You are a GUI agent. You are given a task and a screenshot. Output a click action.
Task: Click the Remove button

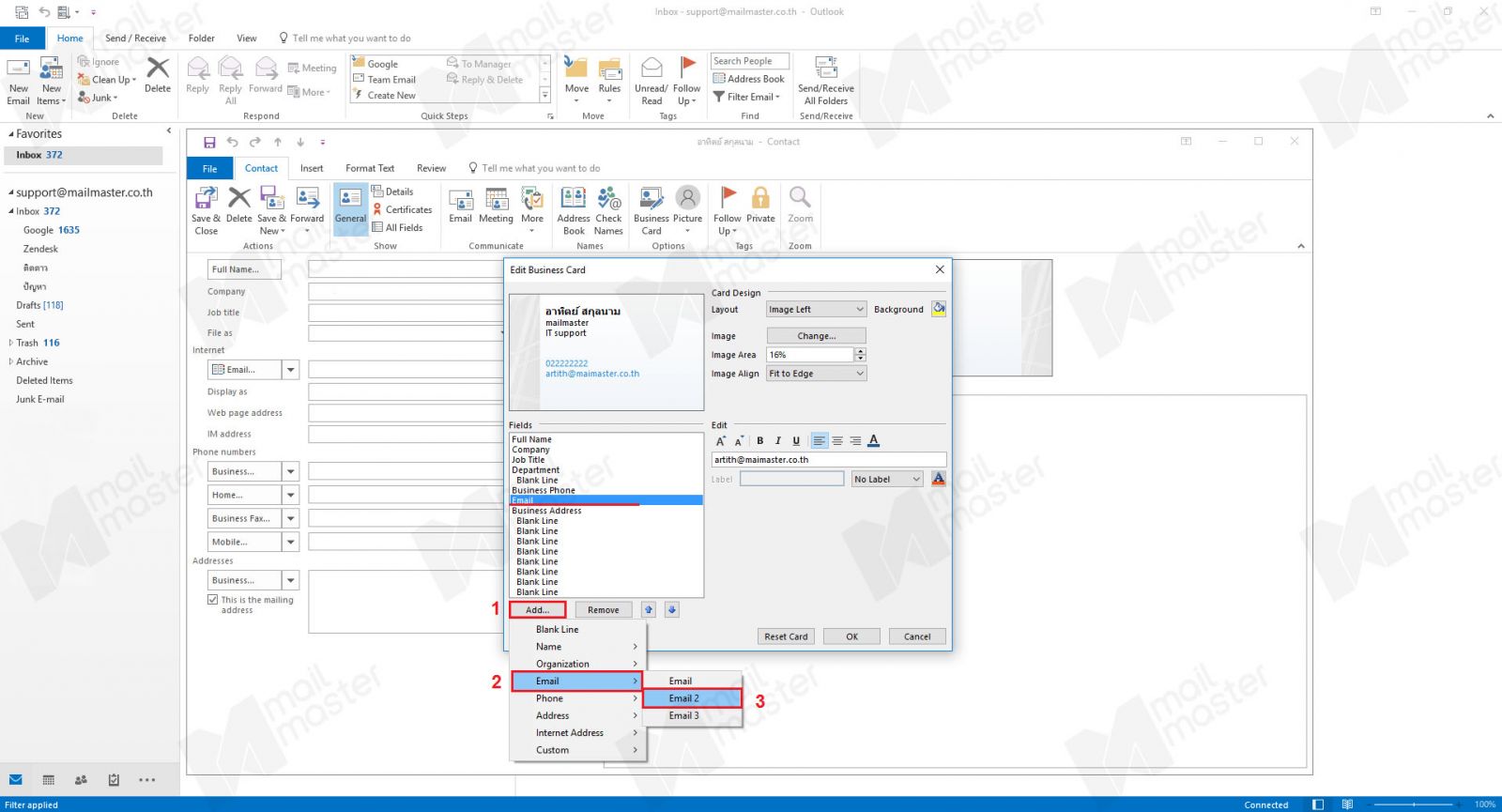click(604, 610)
